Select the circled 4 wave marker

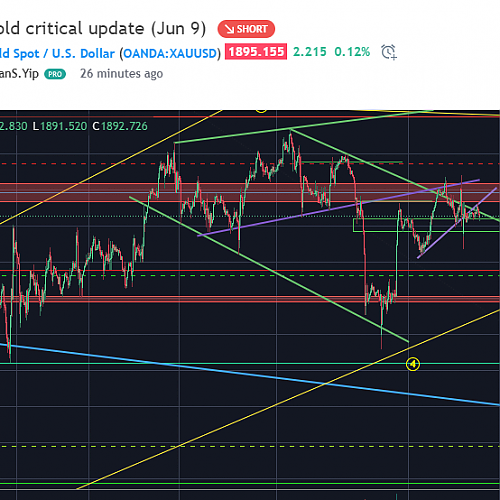(413, 364)
